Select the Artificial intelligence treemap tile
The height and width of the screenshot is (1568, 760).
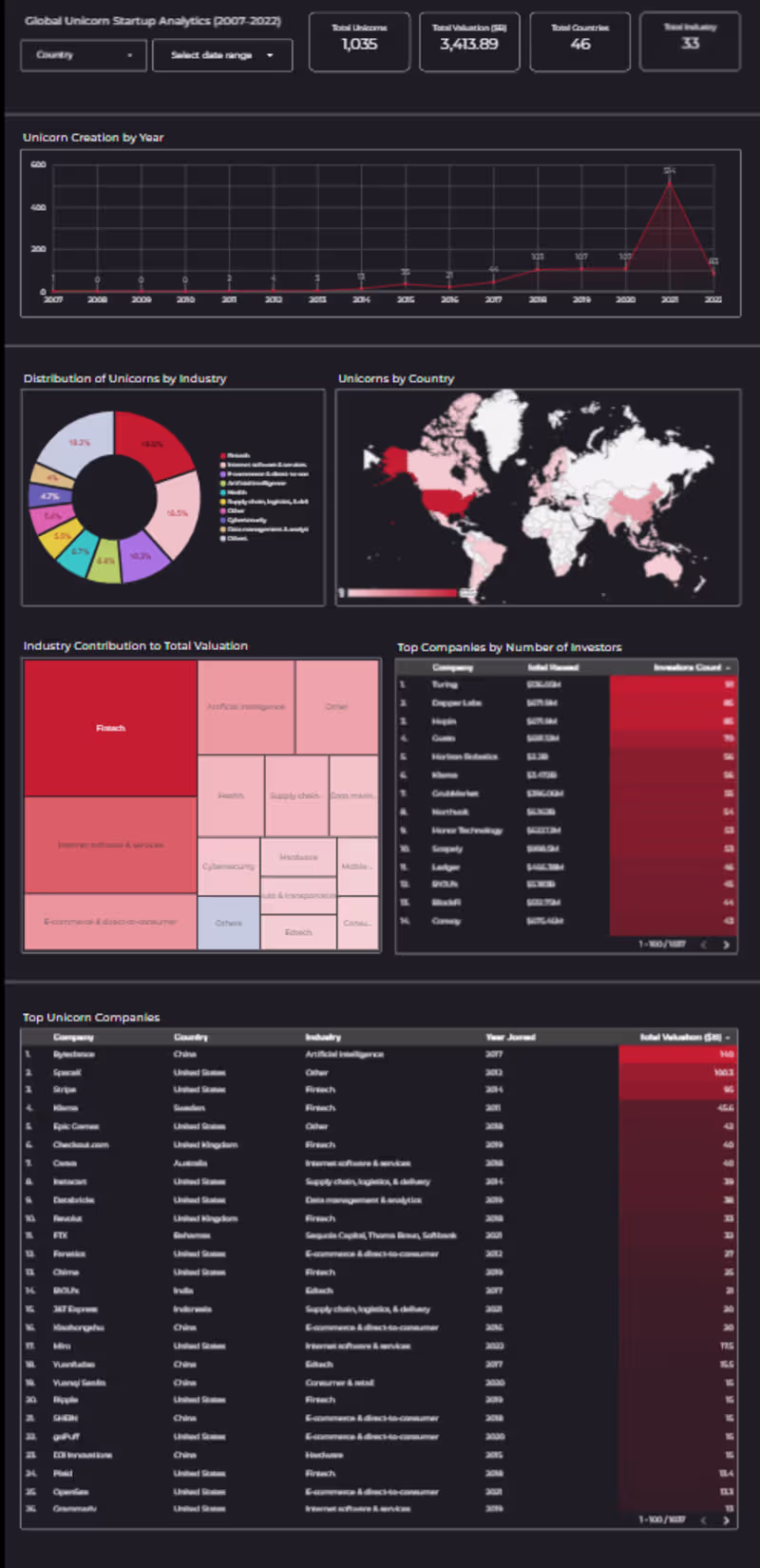pos(246,707)
